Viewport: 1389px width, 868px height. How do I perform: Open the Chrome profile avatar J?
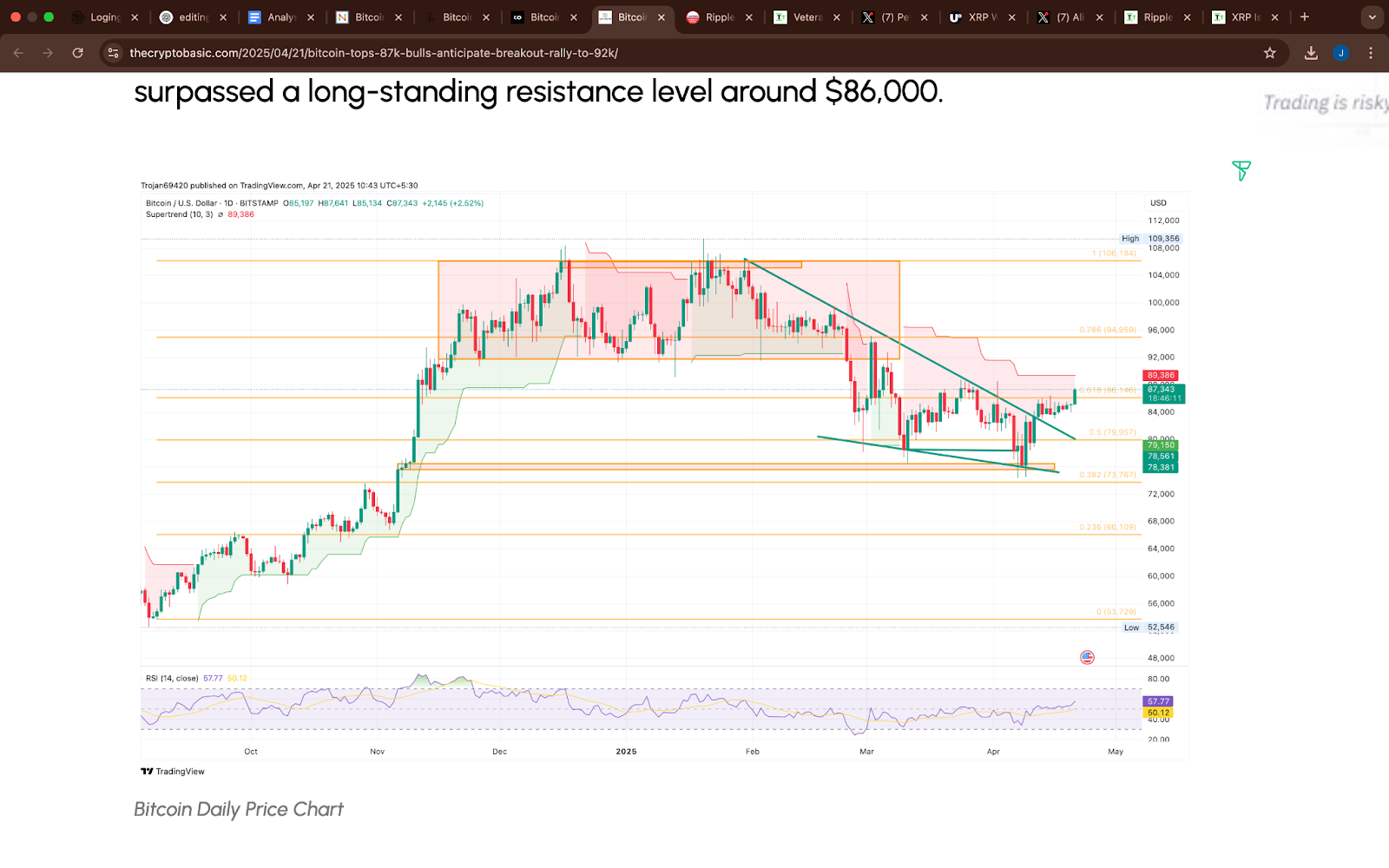click(x=1342, y=52)
